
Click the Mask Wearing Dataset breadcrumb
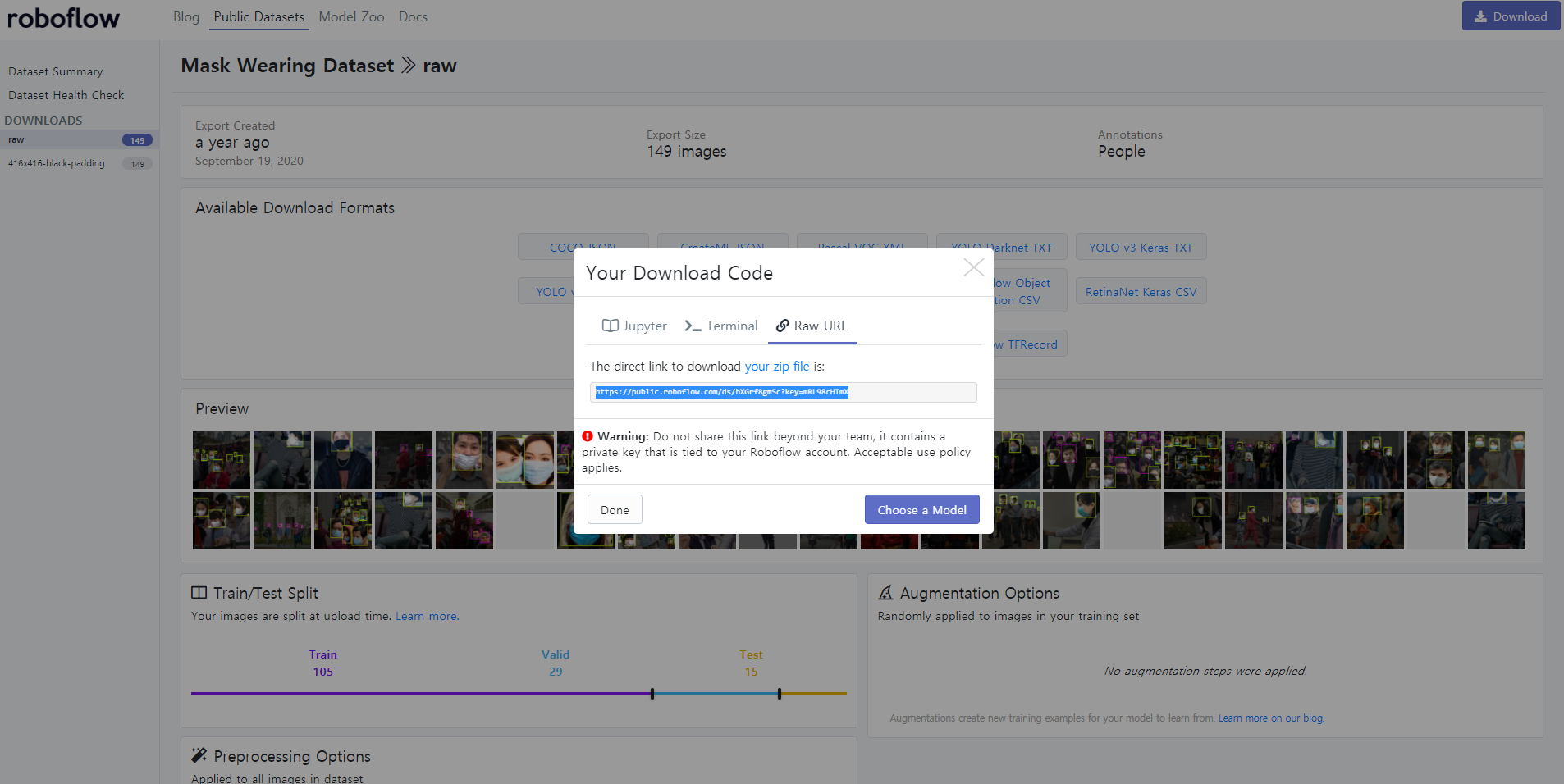(x=287, y=66)
